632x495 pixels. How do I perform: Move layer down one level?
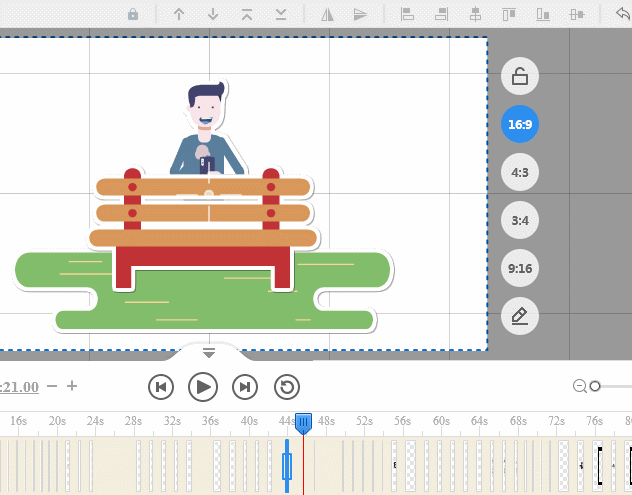pos(213,14)
